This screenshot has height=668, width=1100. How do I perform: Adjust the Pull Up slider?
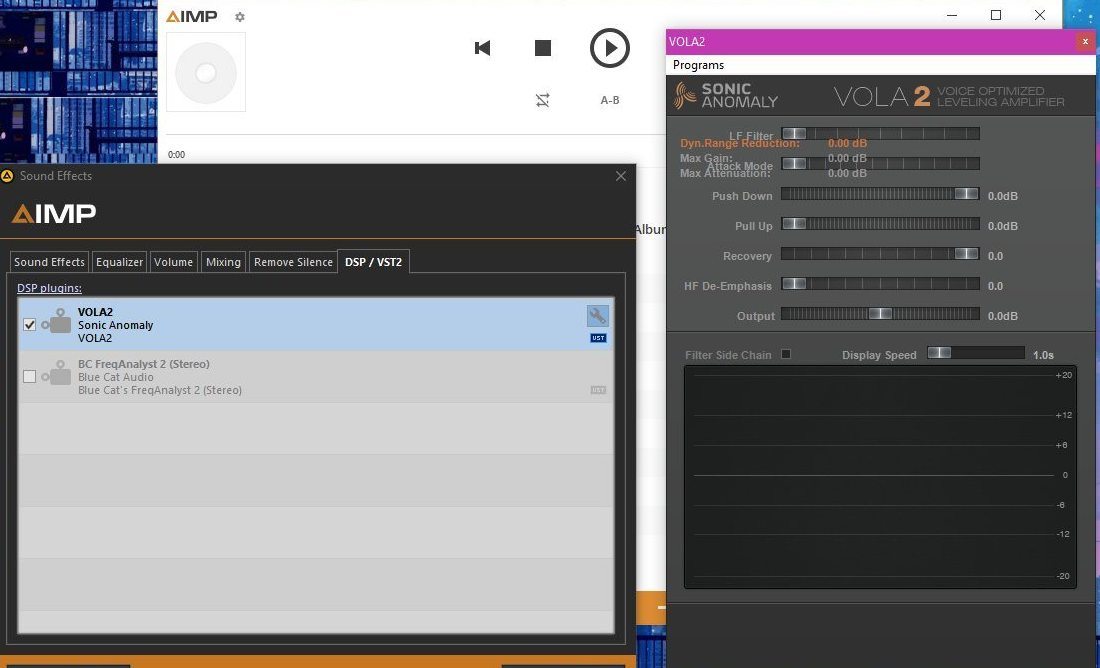[x=880, y=224]
